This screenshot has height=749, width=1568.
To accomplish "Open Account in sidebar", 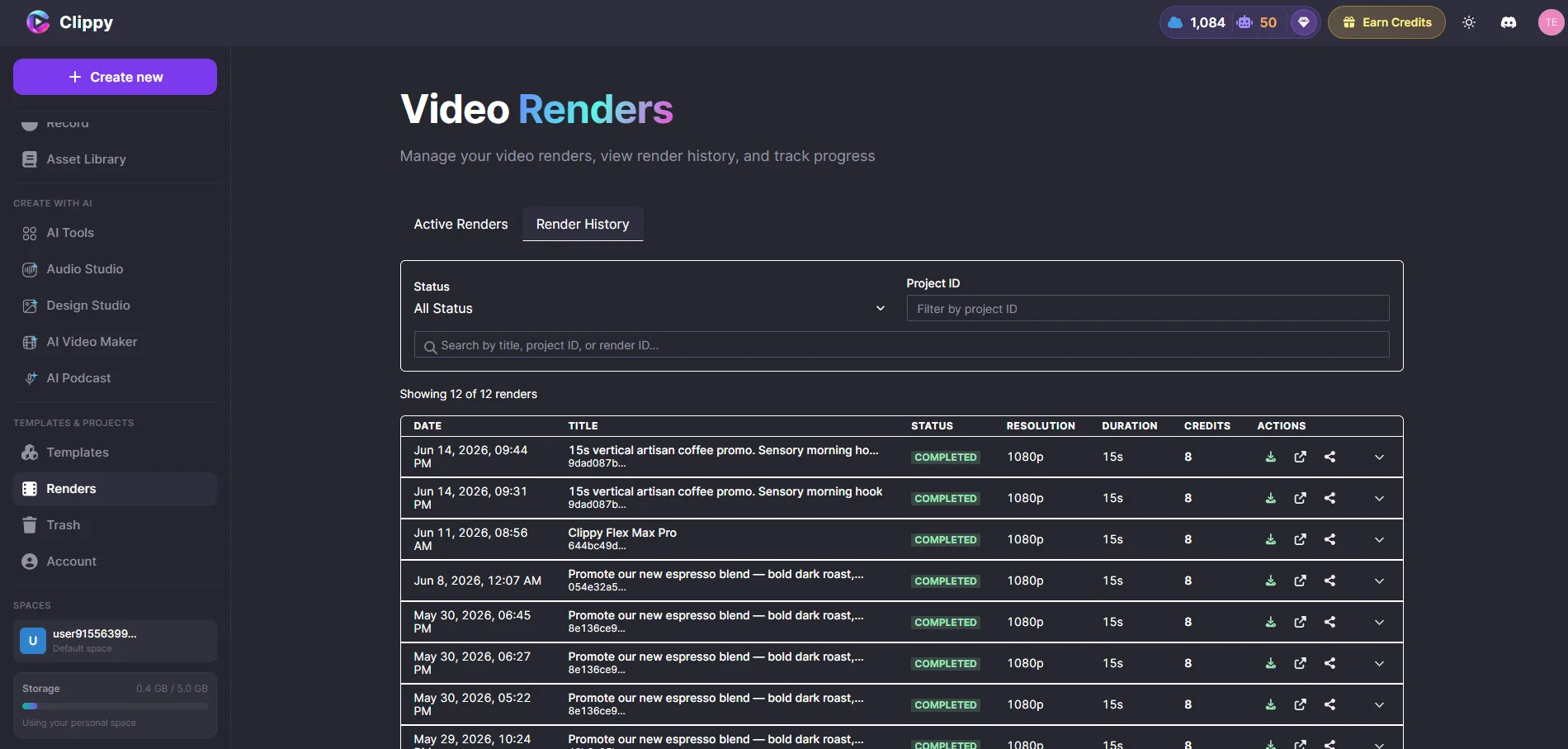I will tap(115, 562).
